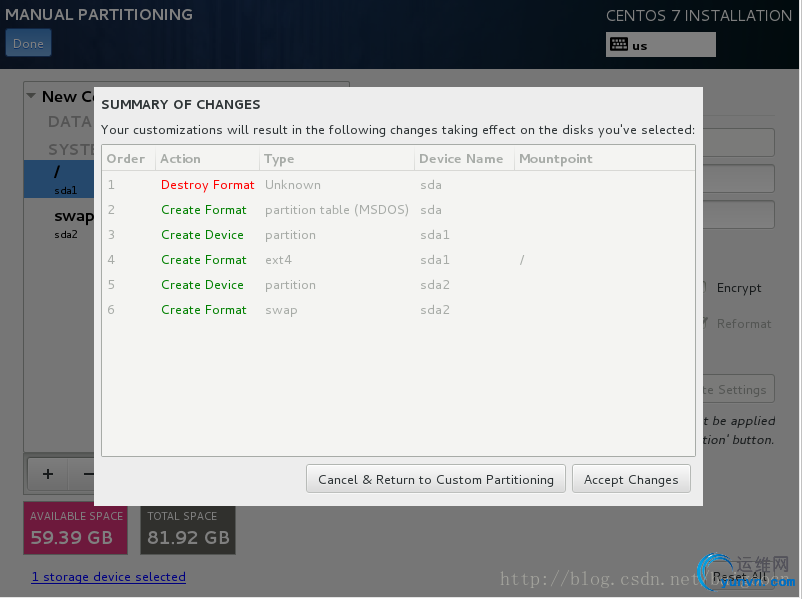Select 'partition table (MSDOS)' type cell

pyautogui.click(x=337, y=210)
